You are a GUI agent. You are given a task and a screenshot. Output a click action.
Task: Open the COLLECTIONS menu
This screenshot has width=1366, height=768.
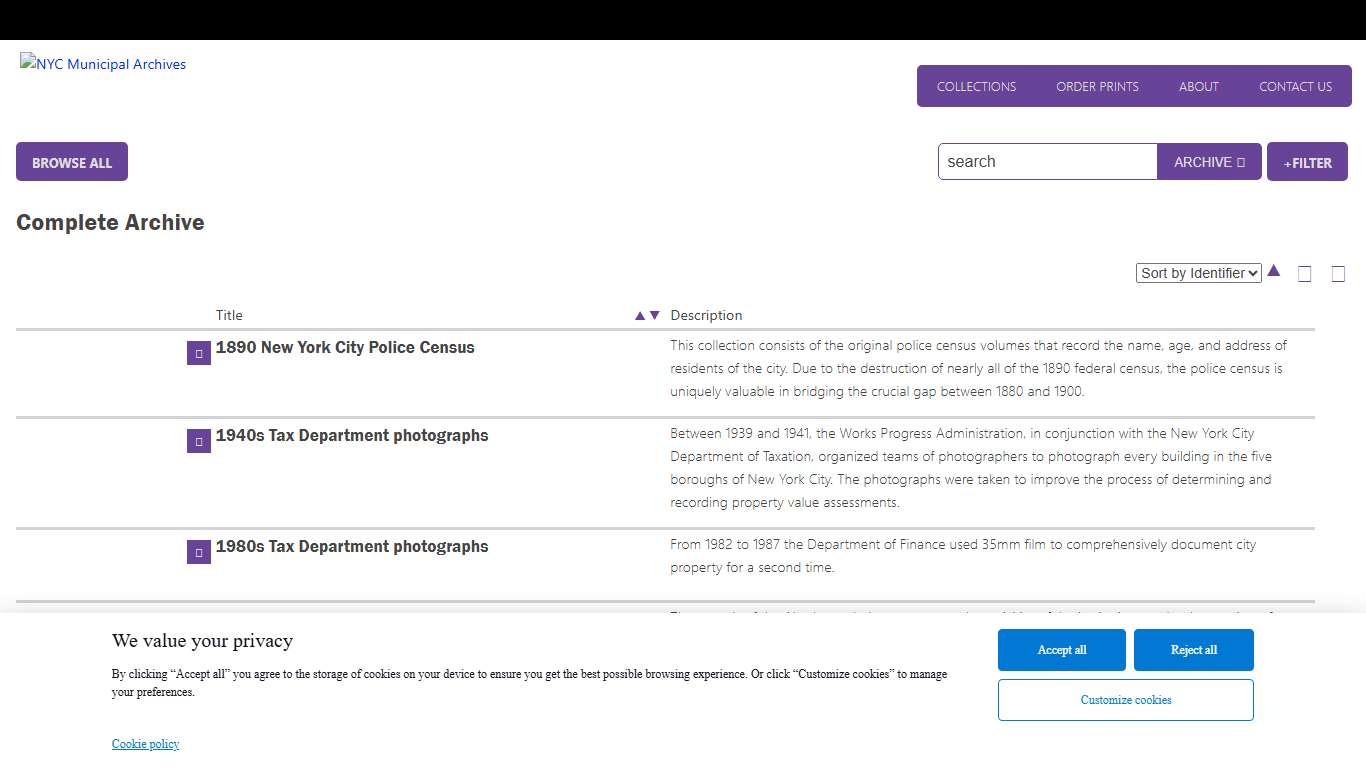point(975,87)
